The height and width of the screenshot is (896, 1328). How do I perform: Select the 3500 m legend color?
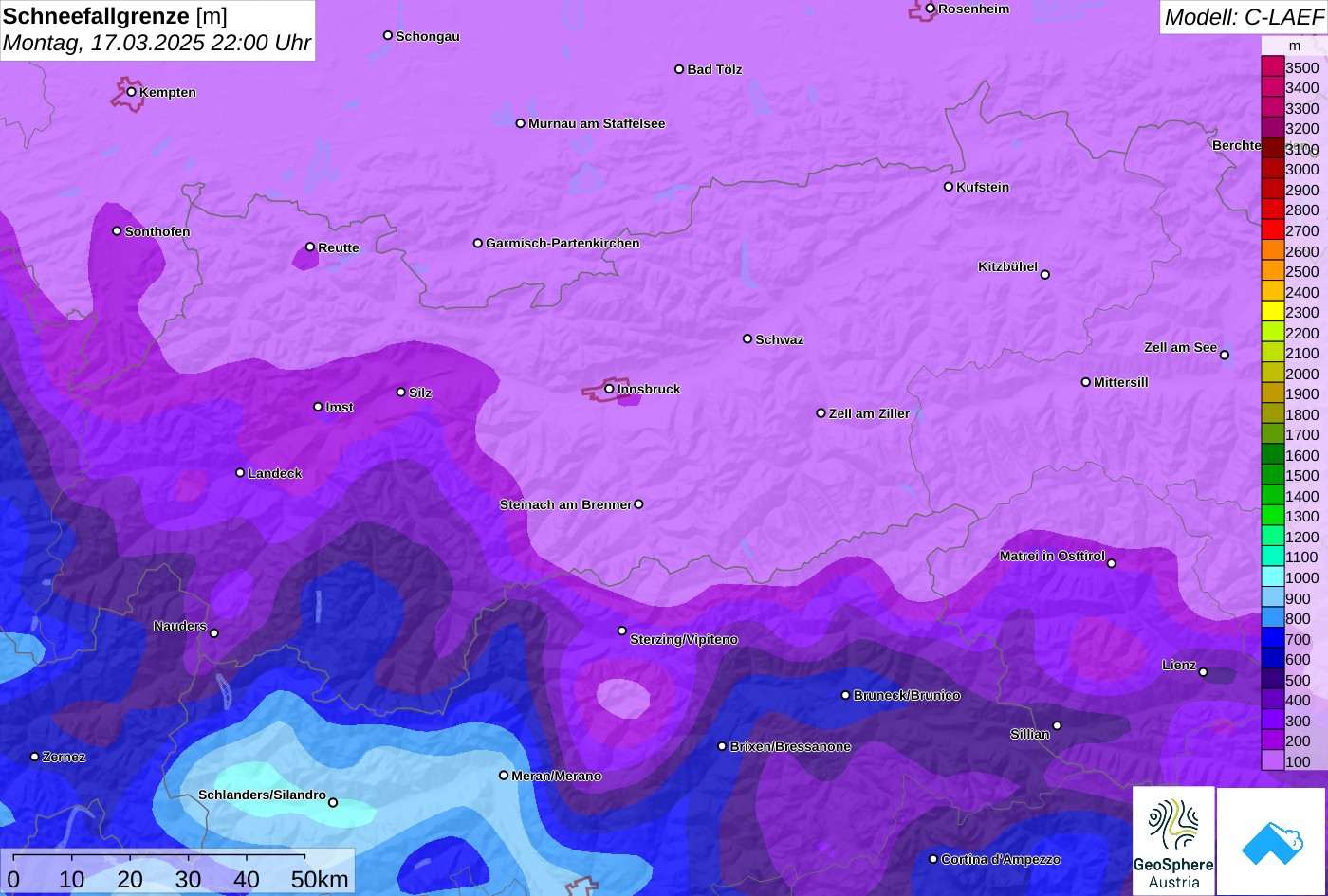pos(1272,66)
